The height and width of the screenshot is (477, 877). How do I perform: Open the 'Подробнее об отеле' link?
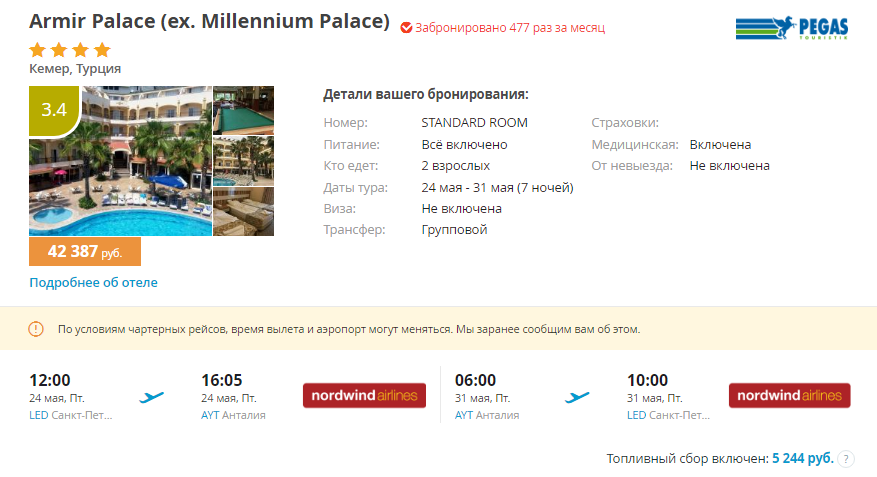[93, 282]
